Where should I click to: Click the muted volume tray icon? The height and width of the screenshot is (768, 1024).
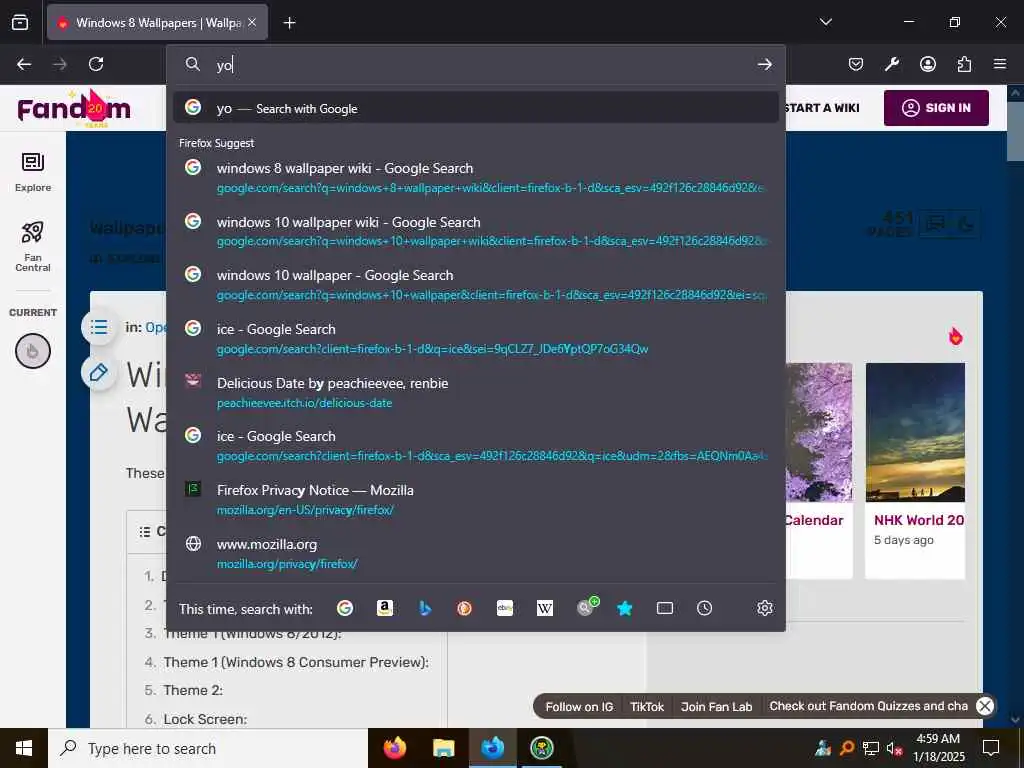click(894, 748)
